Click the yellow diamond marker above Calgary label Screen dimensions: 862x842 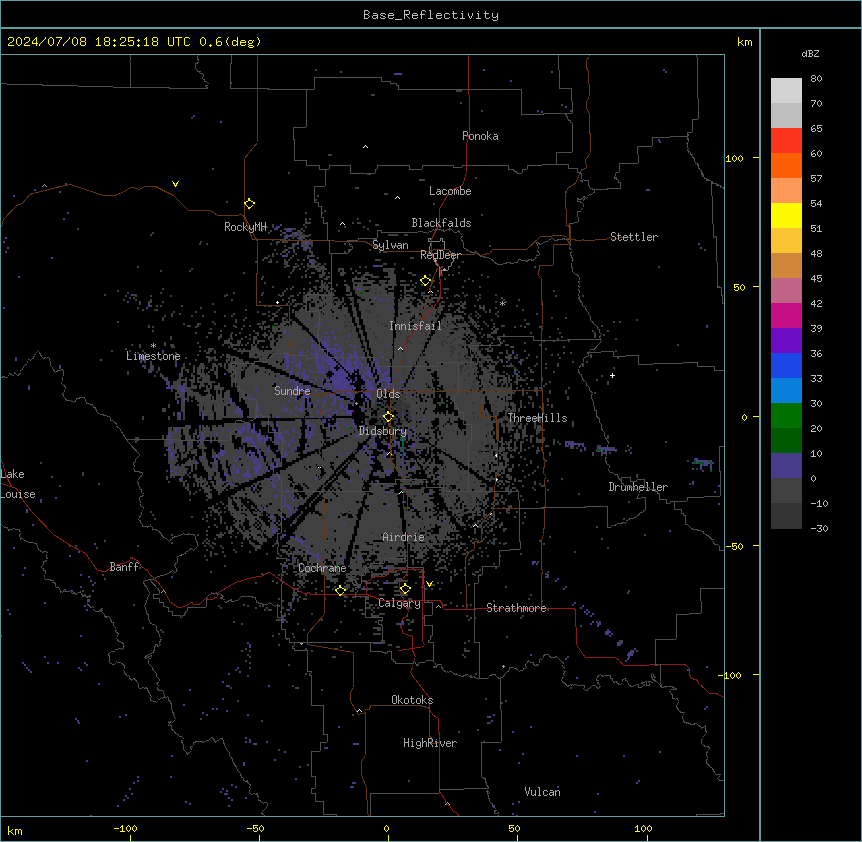[405, 589]
